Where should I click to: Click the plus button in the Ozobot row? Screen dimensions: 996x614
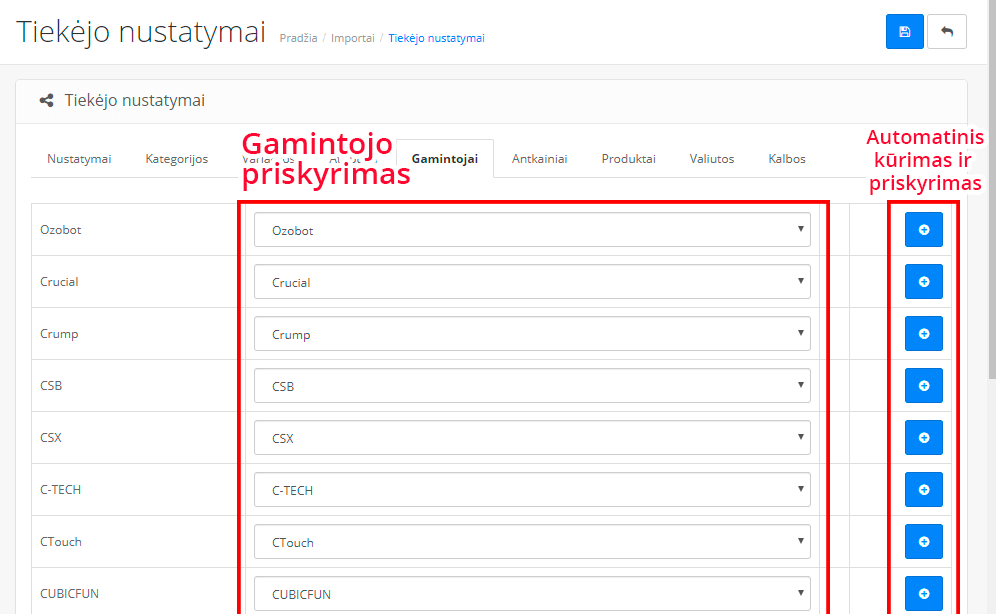click(924, 230)
